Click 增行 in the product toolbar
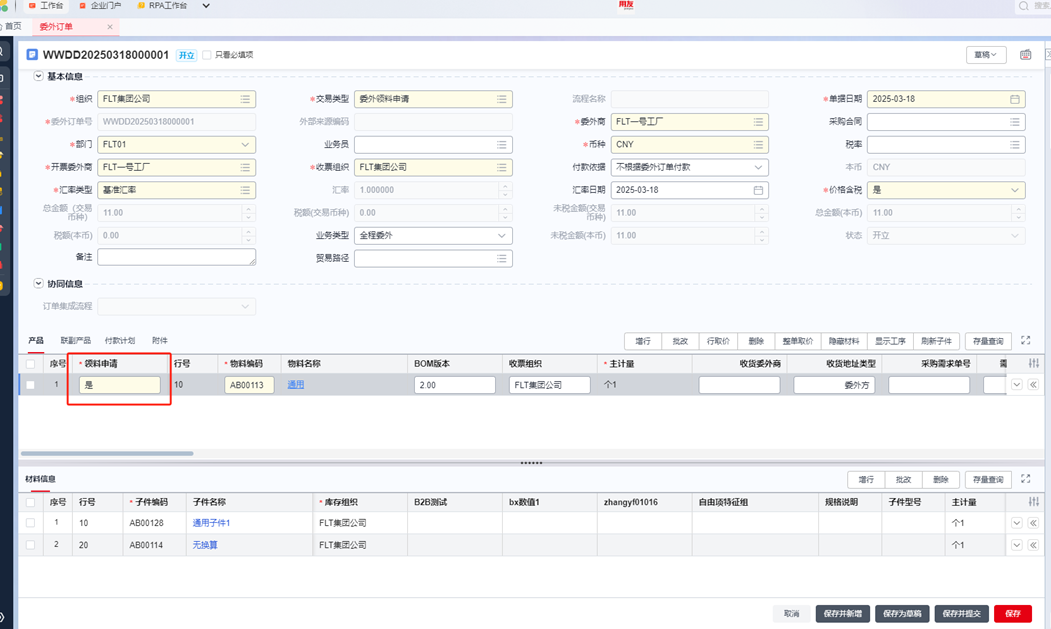The width and height of the screenshot is (1051, 629). pos(643,341)
